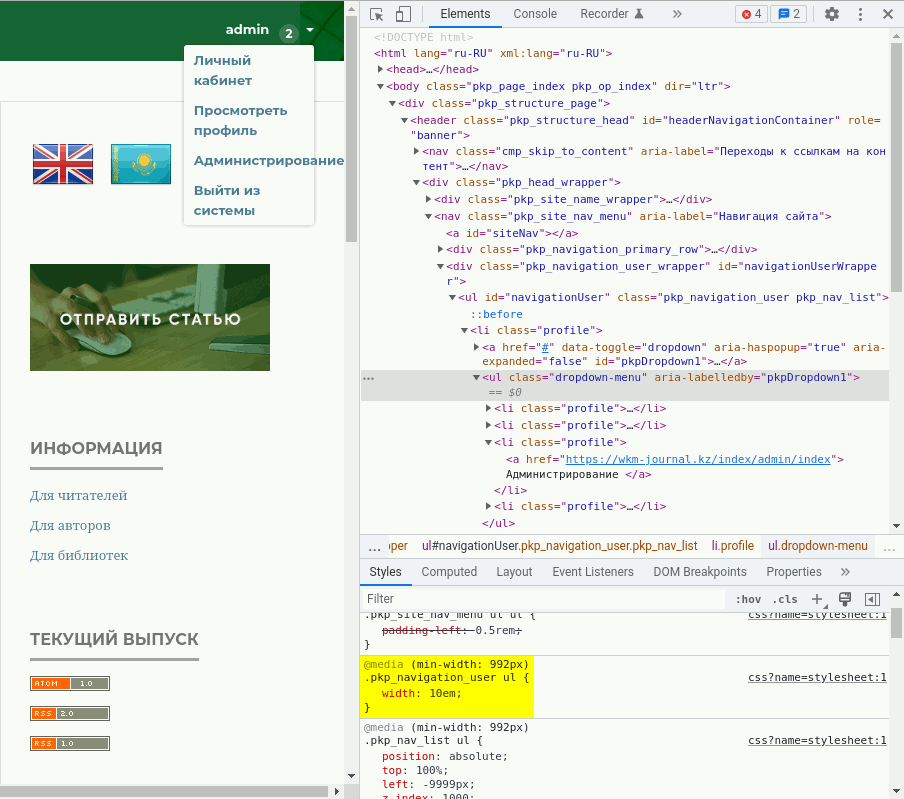This screenshot has width=904, height=799.
Task: Show the computed styles sidebar icon
Action: pos(872,599)
